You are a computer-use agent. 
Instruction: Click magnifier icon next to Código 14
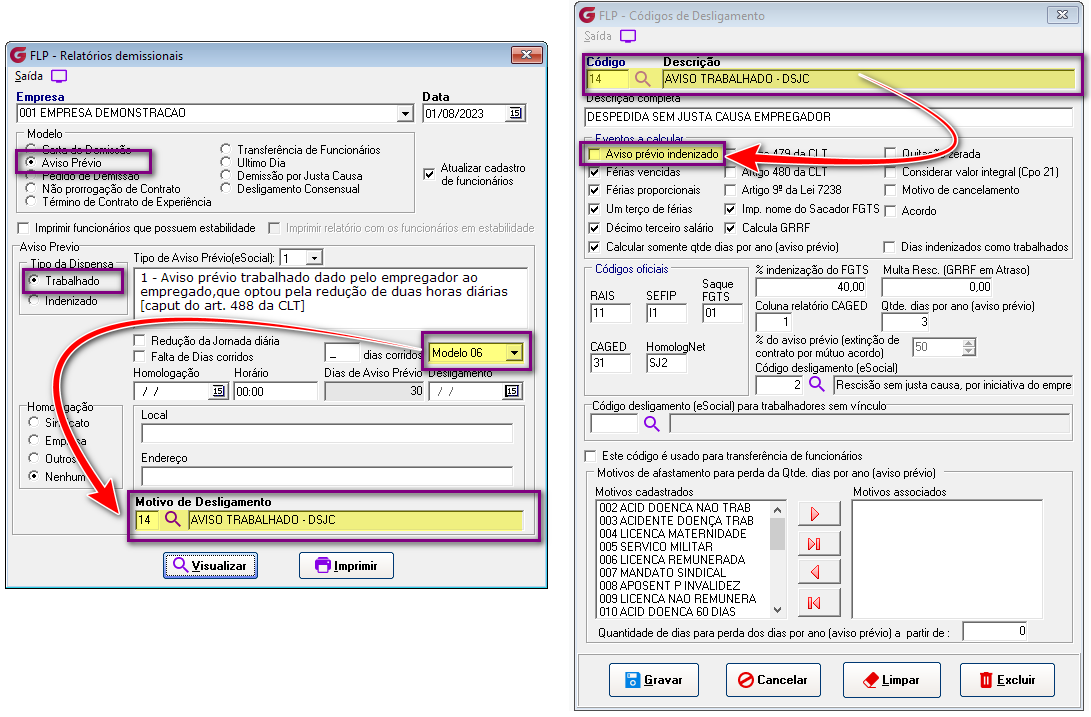tap(642, 79)
